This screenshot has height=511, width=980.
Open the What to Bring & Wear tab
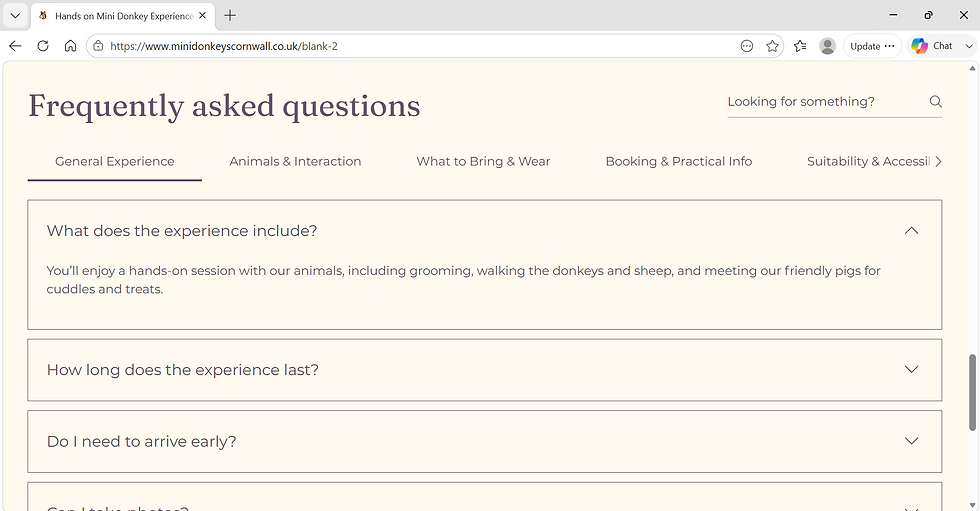pyautogui.click(x=483, y=161)
